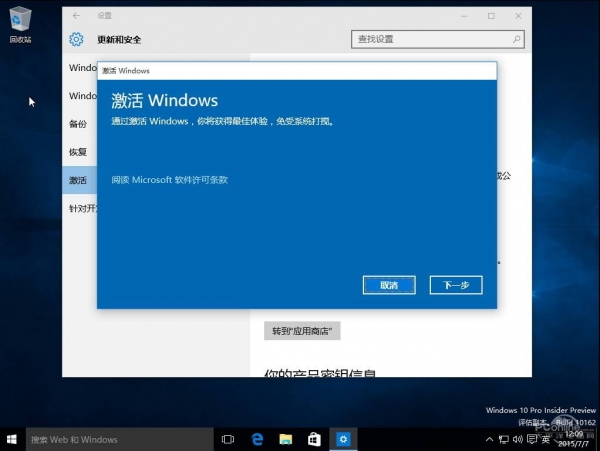Open 针对开发人员 sidebar section
This screenshot has width=600, height=451.
coord(82,208)
